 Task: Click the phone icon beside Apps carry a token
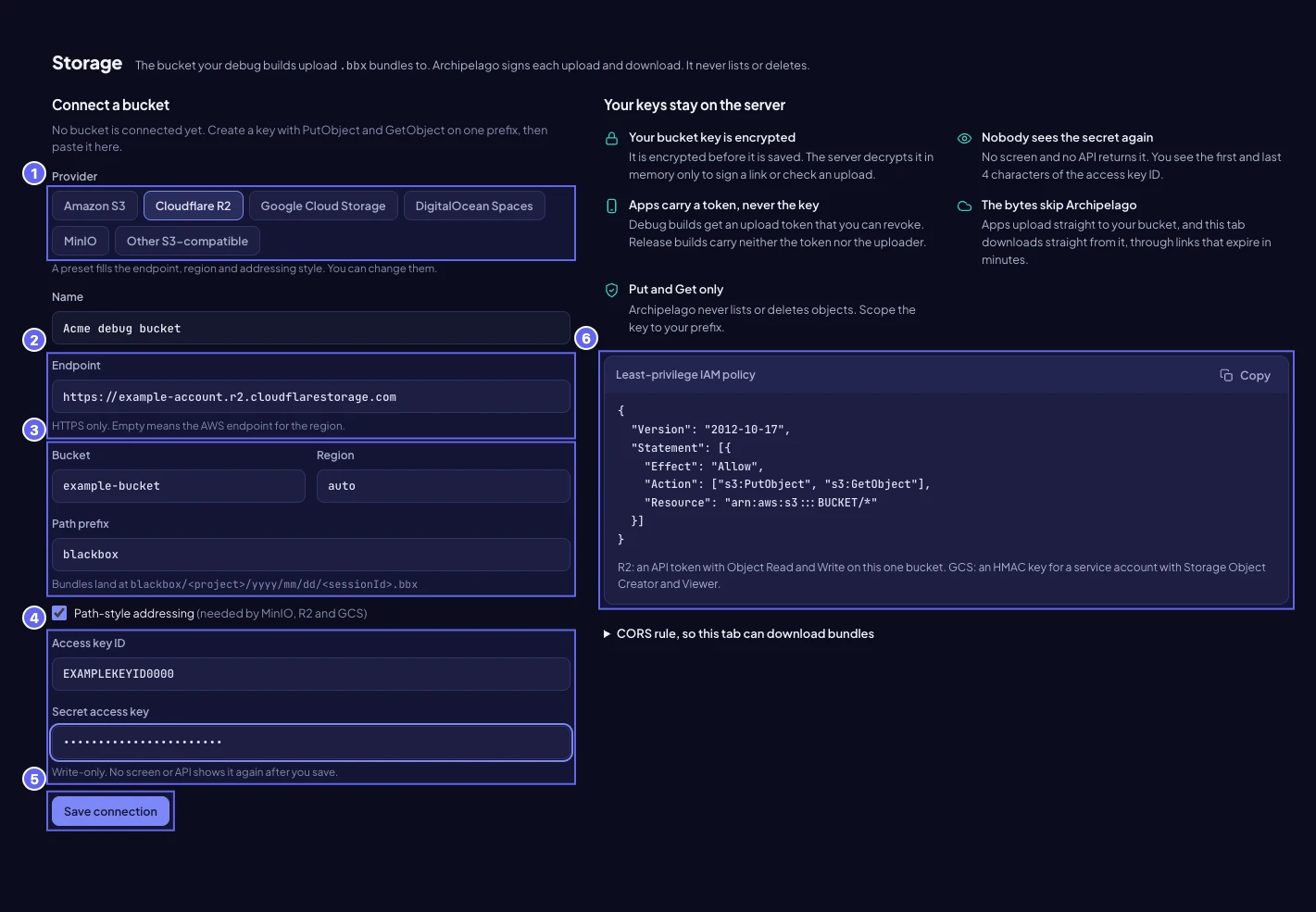click(611, 206)
